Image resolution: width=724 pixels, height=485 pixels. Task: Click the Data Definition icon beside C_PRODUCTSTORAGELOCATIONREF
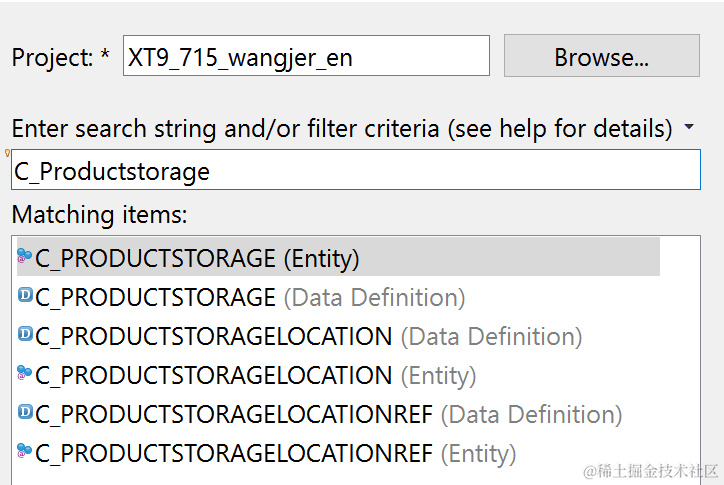[x=26, y=413]
